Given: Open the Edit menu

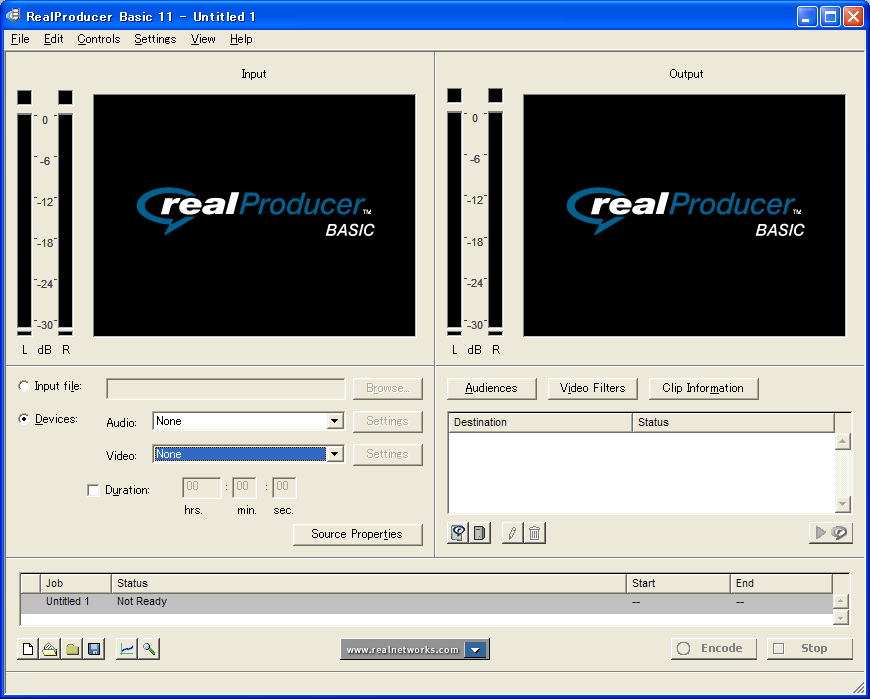Looking at the screenshot, I should pyautogui.click(x=54, y=39).
